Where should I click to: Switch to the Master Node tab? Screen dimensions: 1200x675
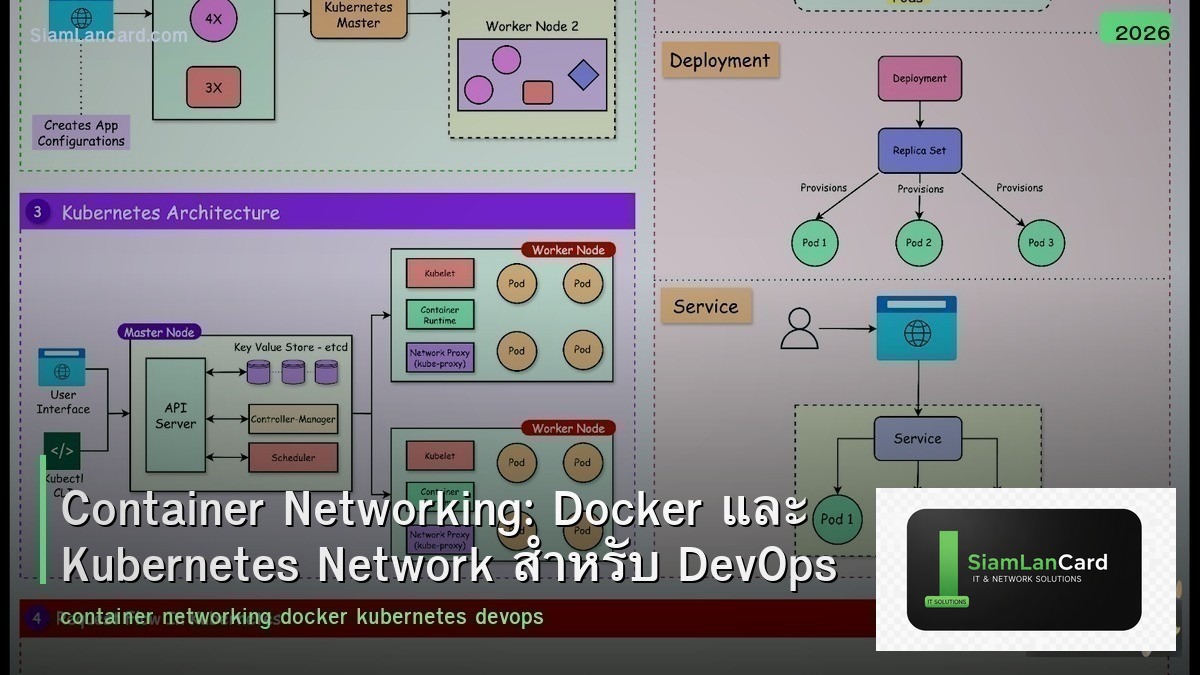[159, 332]
